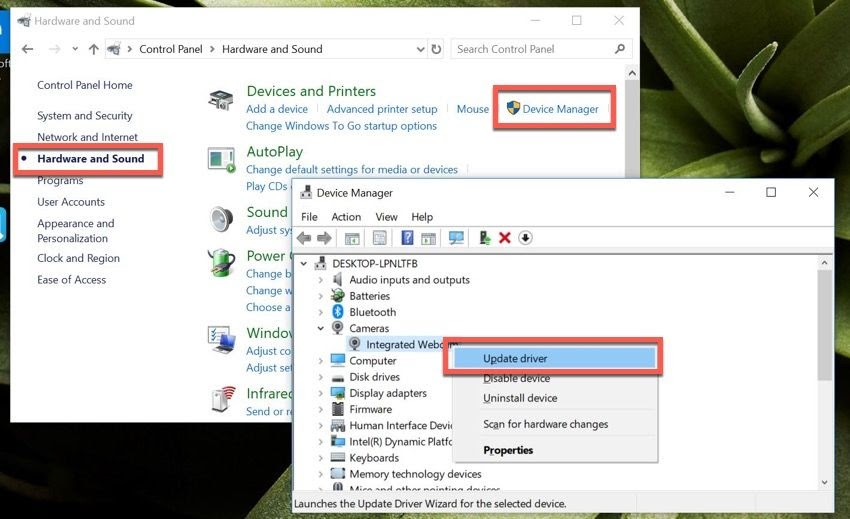The height and width of the screenshot is (519, 850).
Task: Click the Device Manager vertical scrollbar thumb
Action: pyautogui.click(x=825, y=325)
